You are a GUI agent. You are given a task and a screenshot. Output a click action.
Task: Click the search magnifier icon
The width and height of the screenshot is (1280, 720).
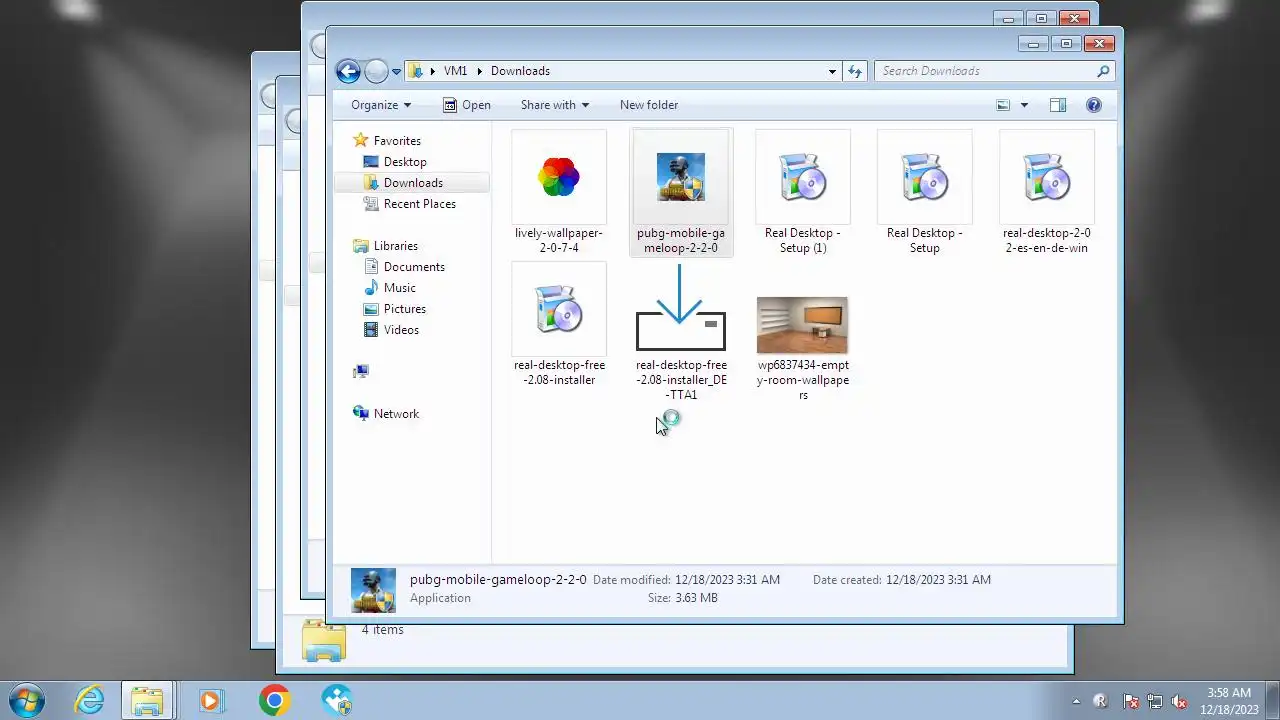1103,71
